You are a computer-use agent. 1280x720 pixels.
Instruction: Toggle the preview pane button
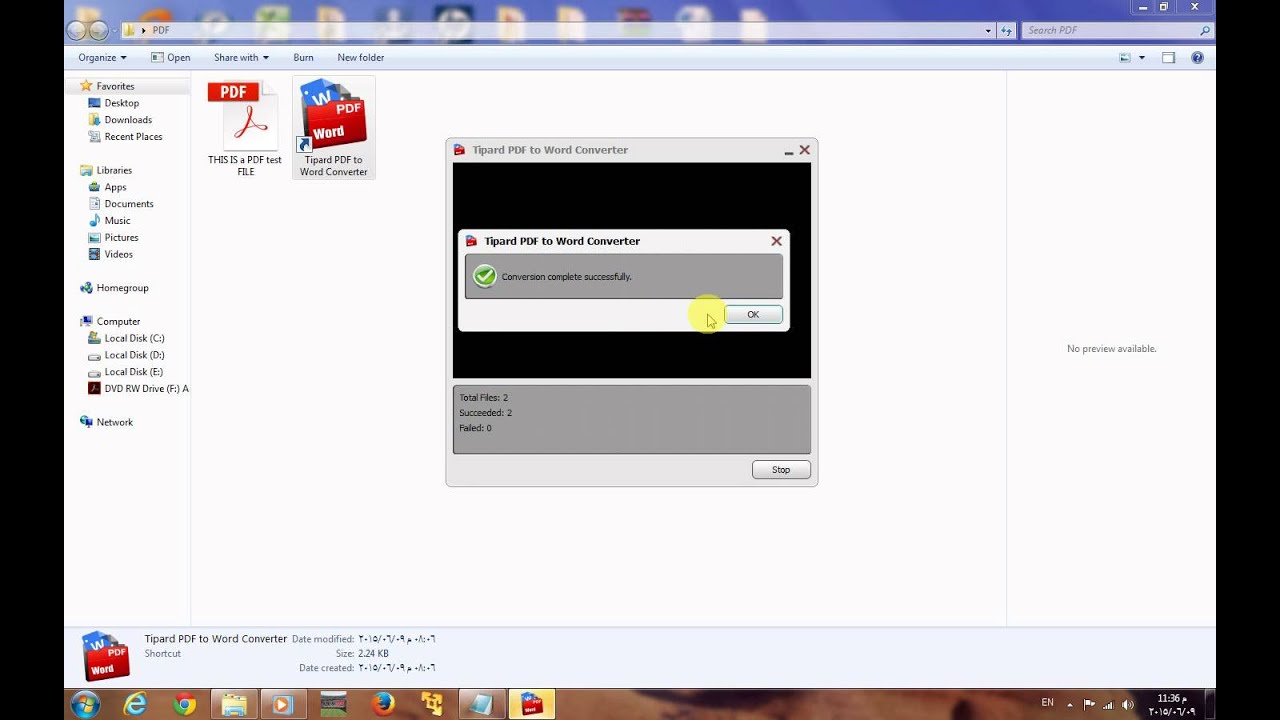click(x=1168, y=58)
